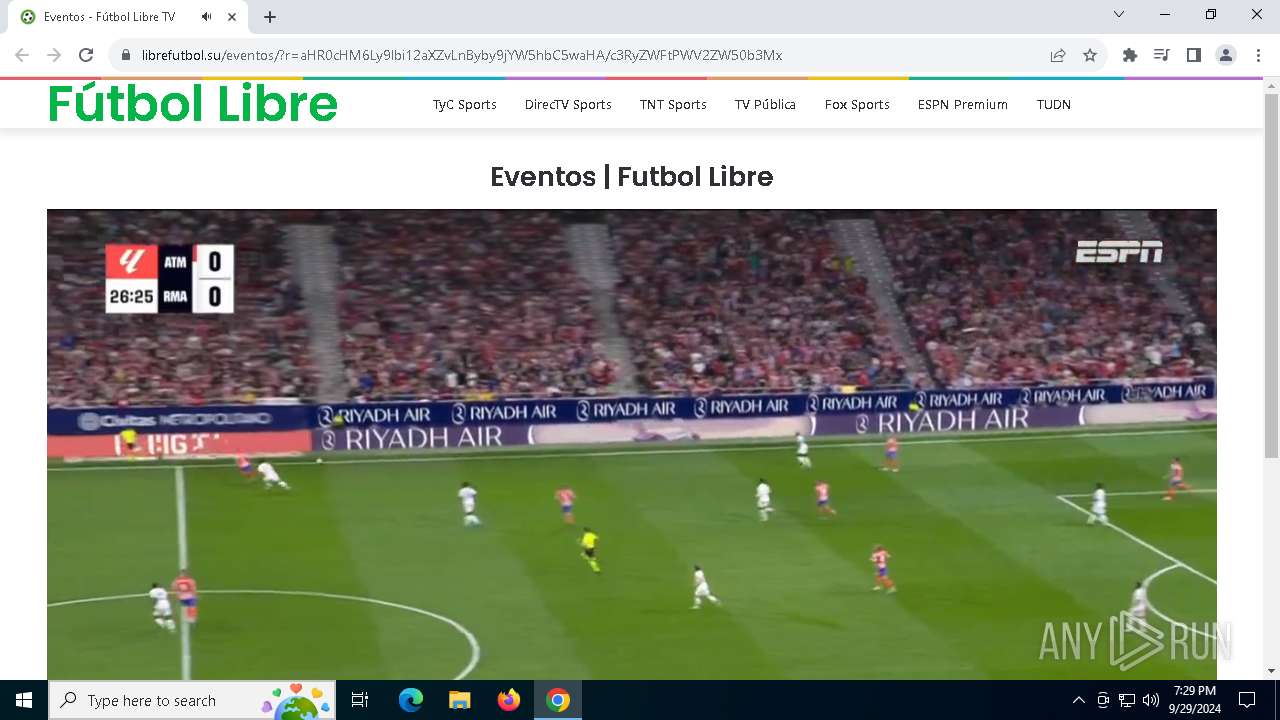Mute the tab audio speaker icon

pos(206,17)
